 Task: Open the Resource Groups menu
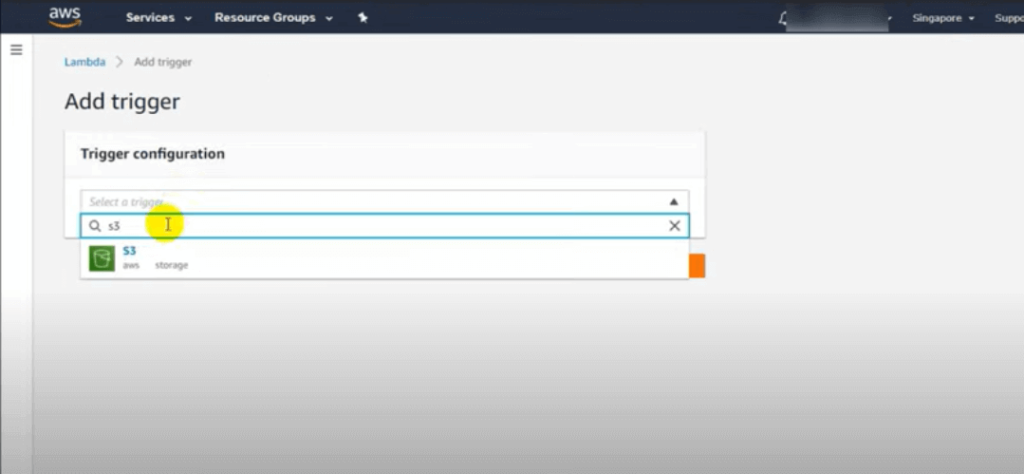pos(274,18)
